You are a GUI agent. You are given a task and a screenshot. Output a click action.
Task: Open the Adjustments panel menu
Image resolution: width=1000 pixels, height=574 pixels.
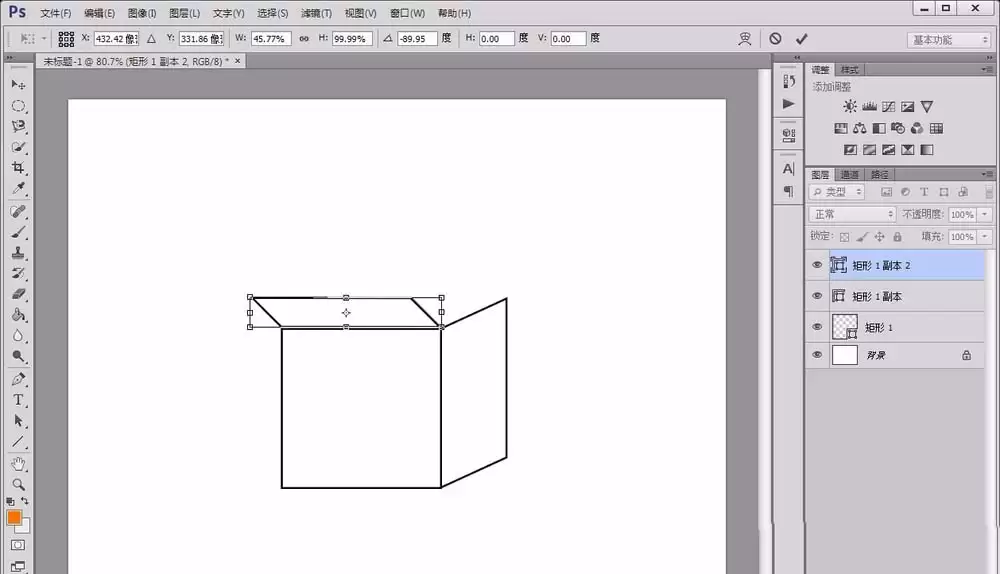click(987, 69)
